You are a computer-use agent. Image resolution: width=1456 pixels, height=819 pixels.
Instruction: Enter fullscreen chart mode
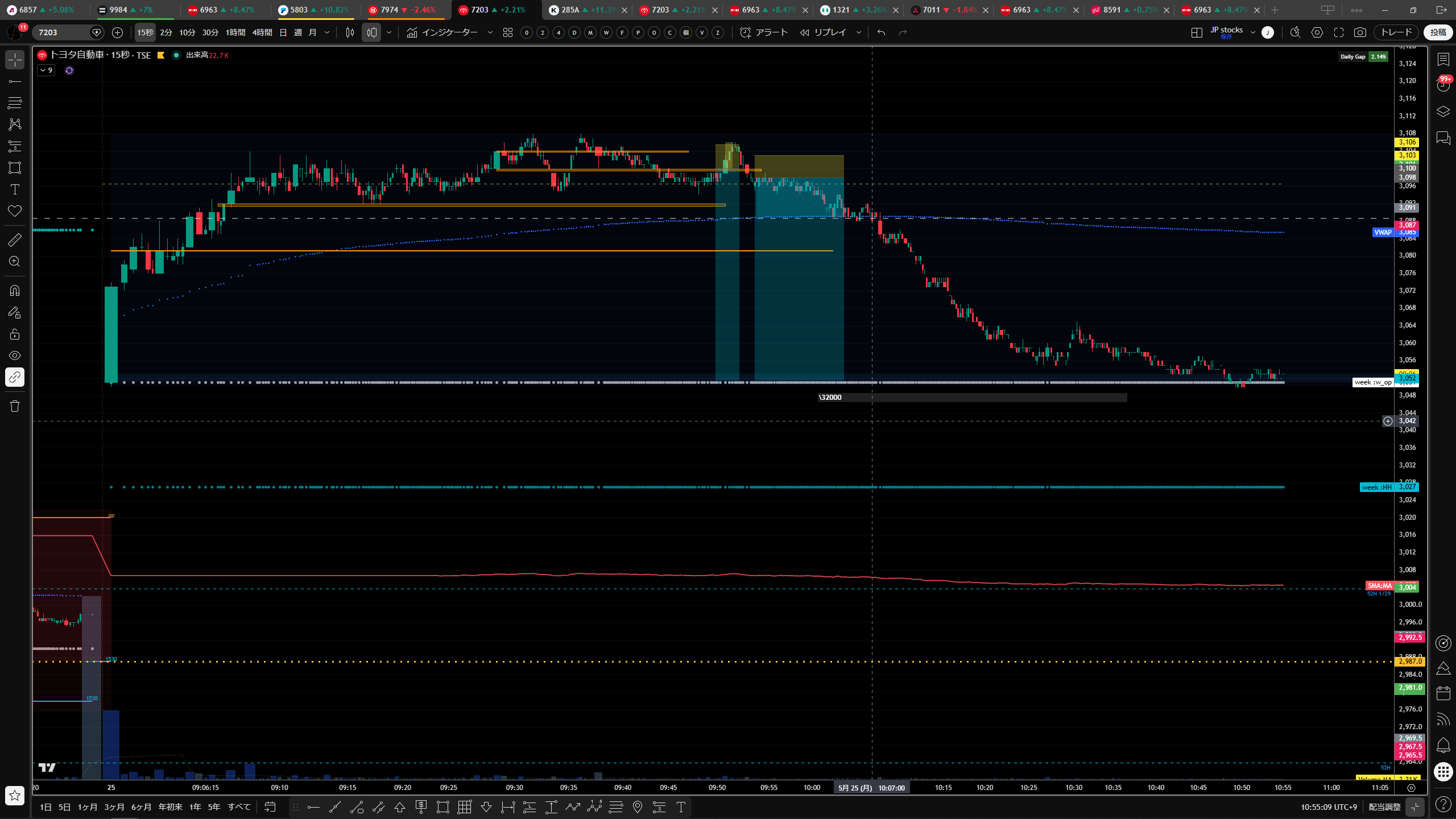click(x=1339, y=32)
